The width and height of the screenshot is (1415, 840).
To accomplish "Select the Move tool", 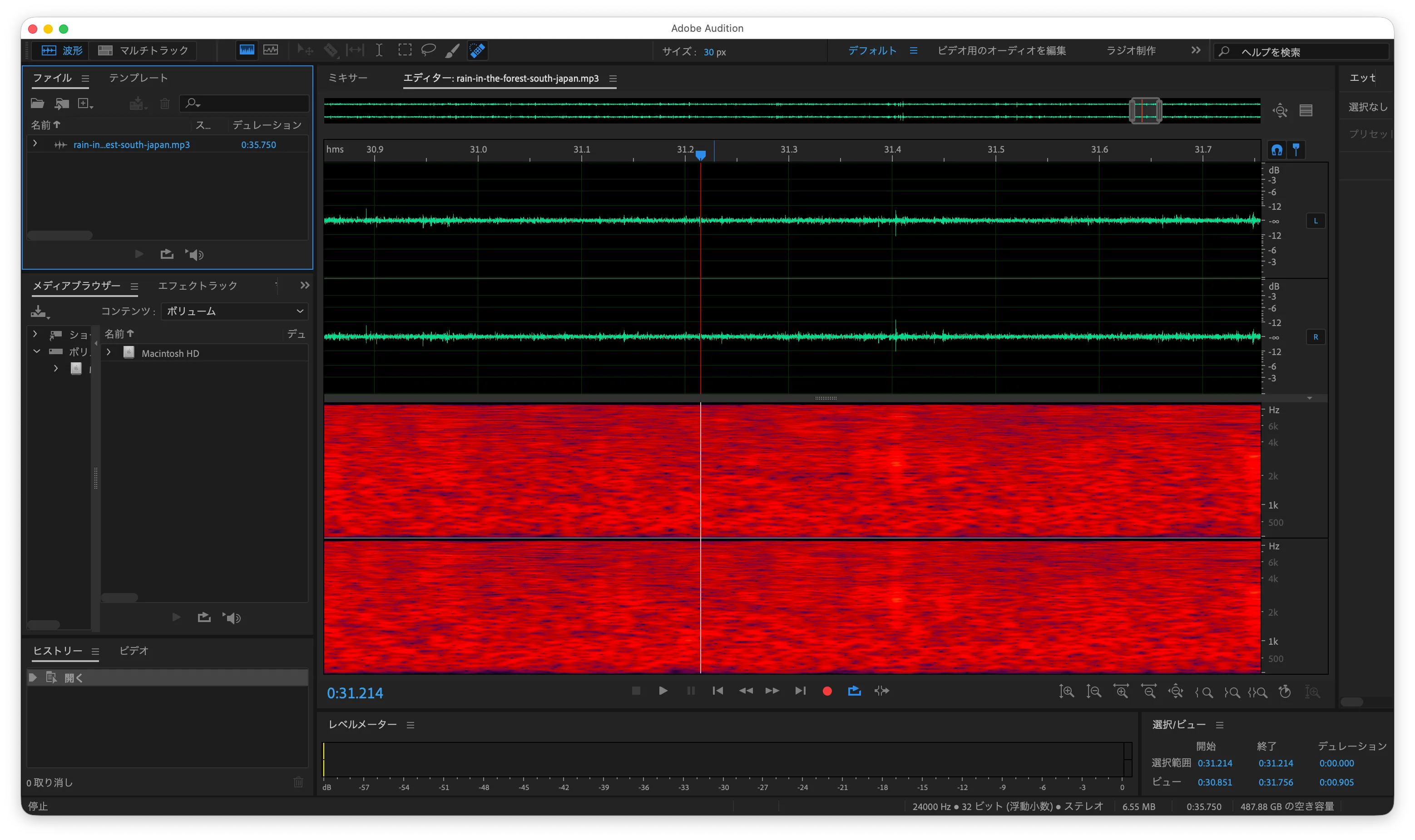I will tap(305, 50).
